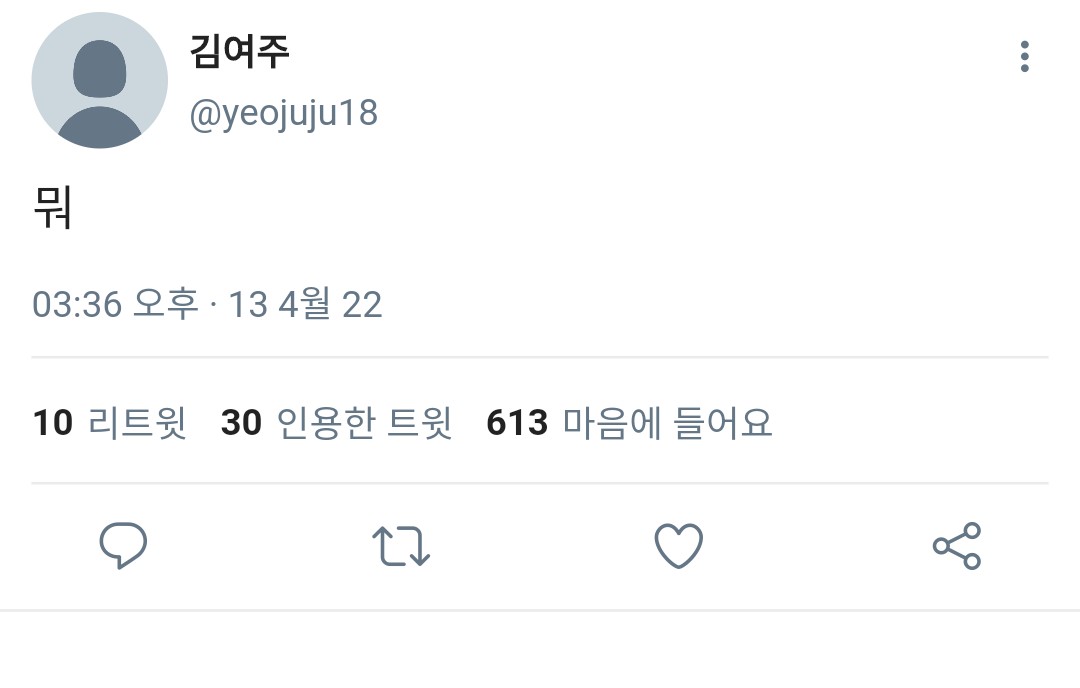Open the three-dot more options menu
Image resolution: width=1080 pixels, height=688 pixels.
(1024, 57)
